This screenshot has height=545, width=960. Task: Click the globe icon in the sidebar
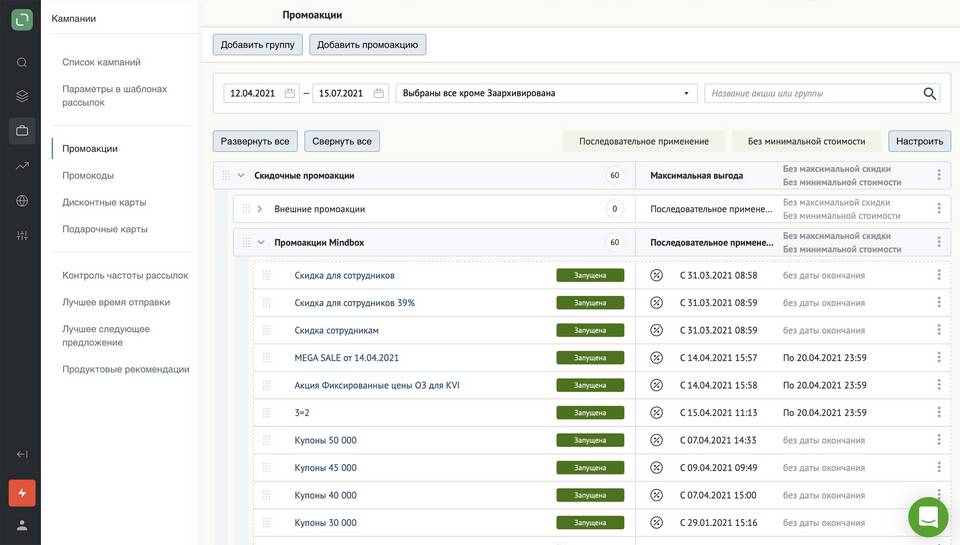[21, 200]
